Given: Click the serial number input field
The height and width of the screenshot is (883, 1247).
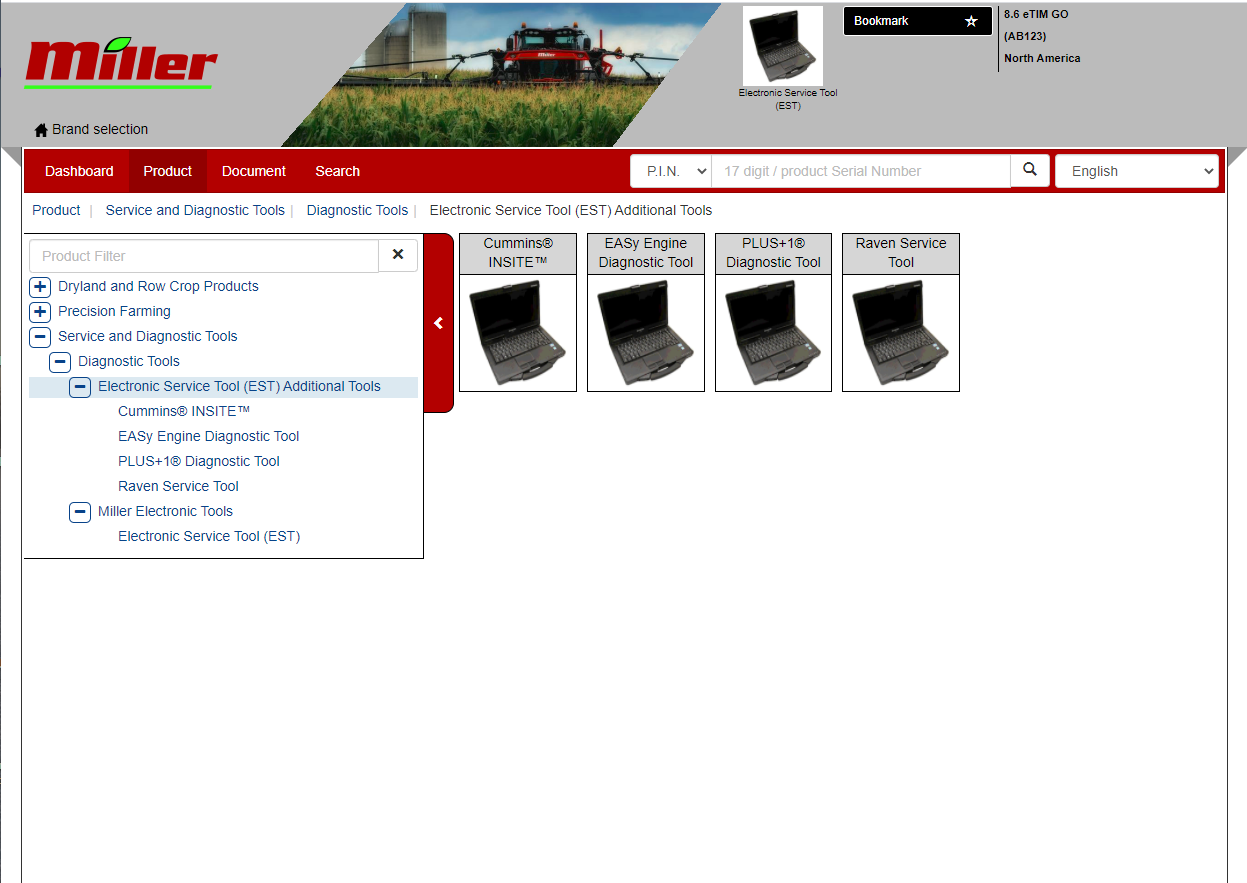Looking at the screenshot, I should click(861, 171).
